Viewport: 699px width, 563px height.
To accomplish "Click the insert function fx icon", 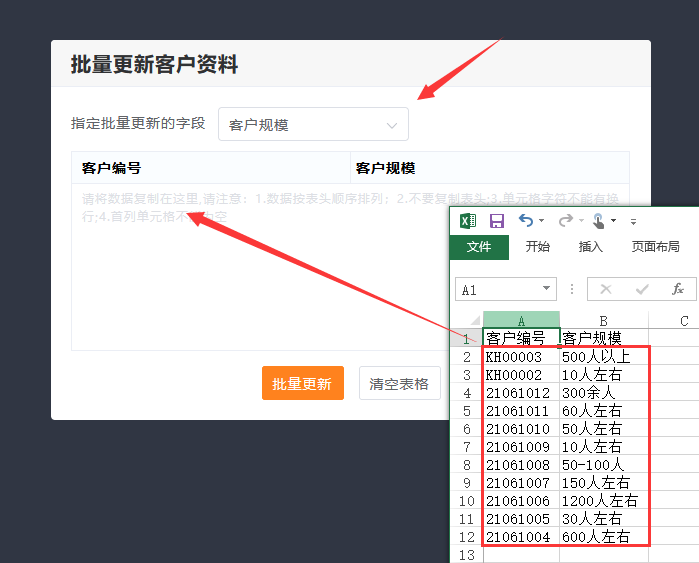I will [677, 289].
